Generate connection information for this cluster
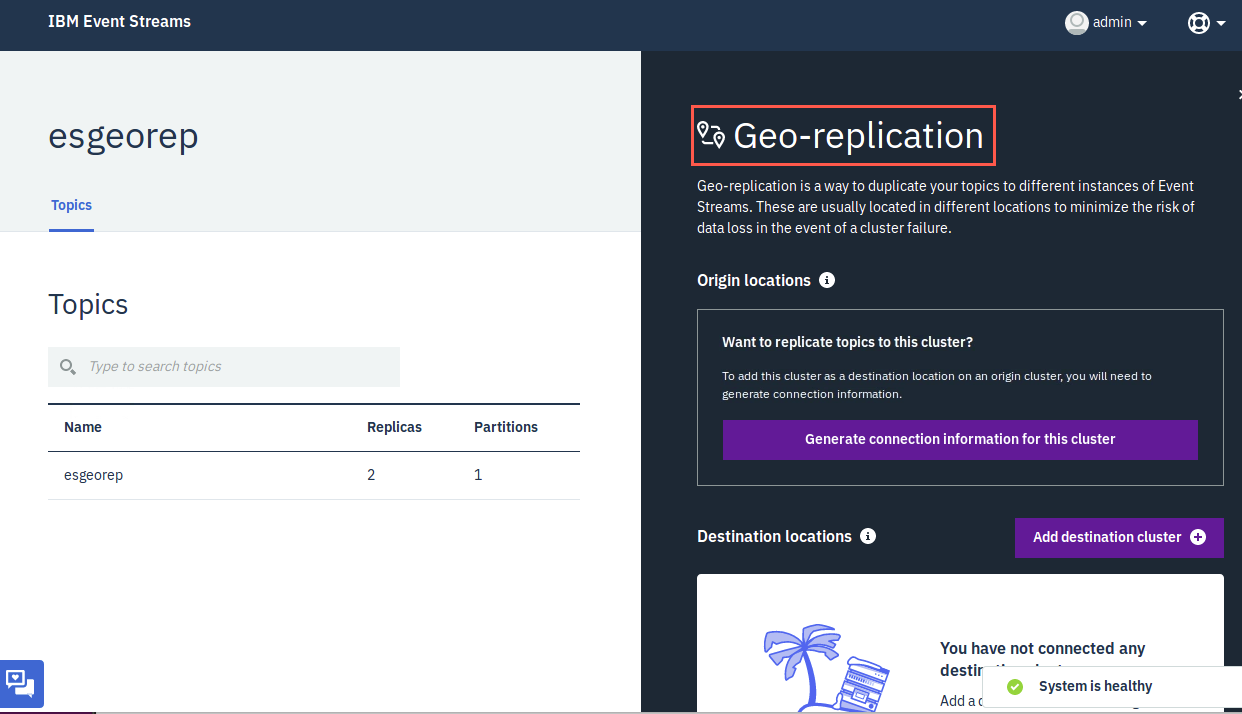This screenshot has height=714, width=1242. [x=960, y=439]
